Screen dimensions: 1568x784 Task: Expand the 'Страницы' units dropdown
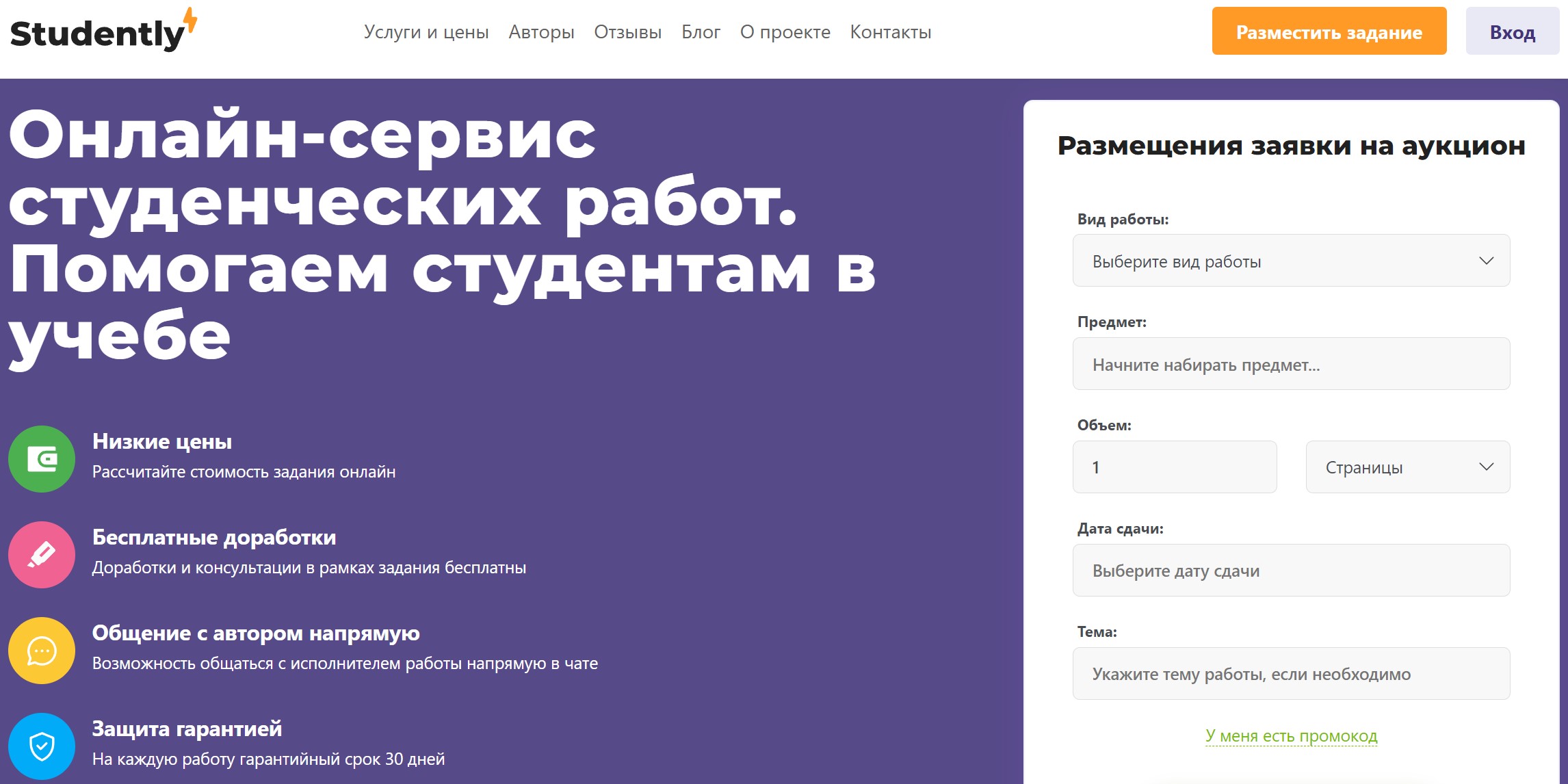pos(1407,467)
